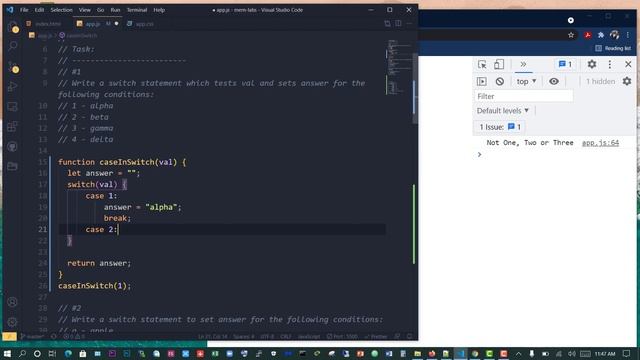640x360 pixels.
Task: Click the JavaScript language mode in status bar
Action: [x=309, y=337]
